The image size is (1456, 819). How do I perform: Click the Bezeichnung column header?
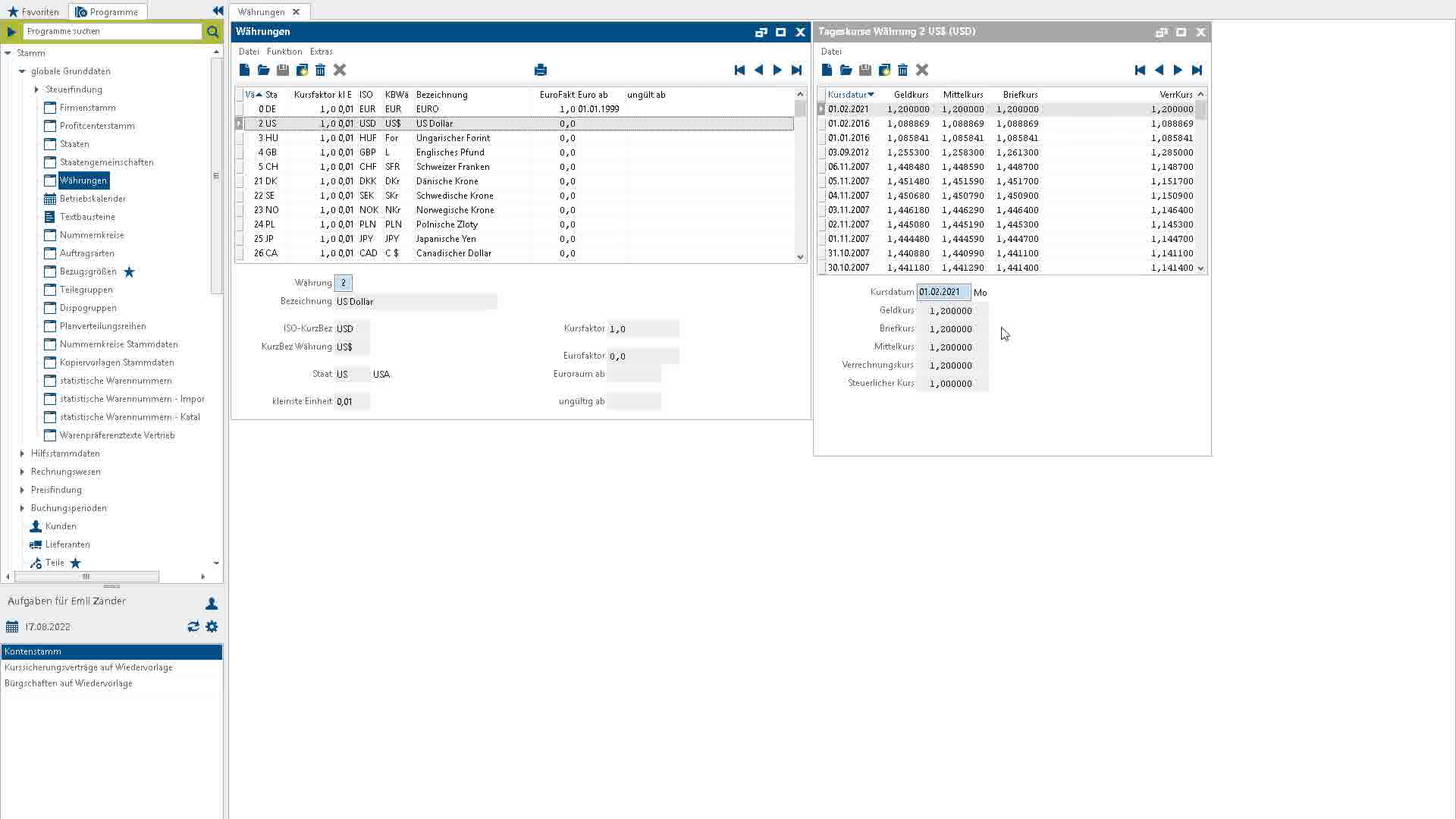tap(442, 95)
